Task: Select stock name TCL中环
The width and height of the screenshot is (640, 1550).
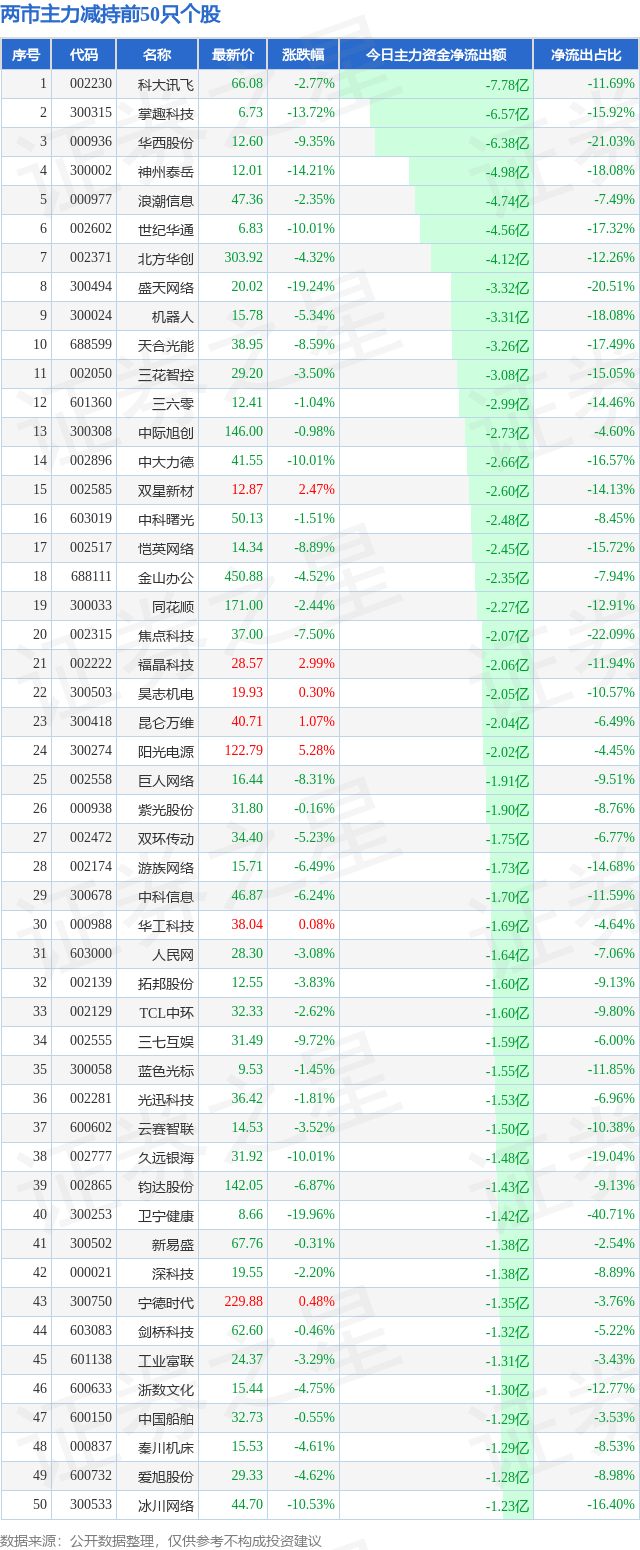Action: [167, 1012]
